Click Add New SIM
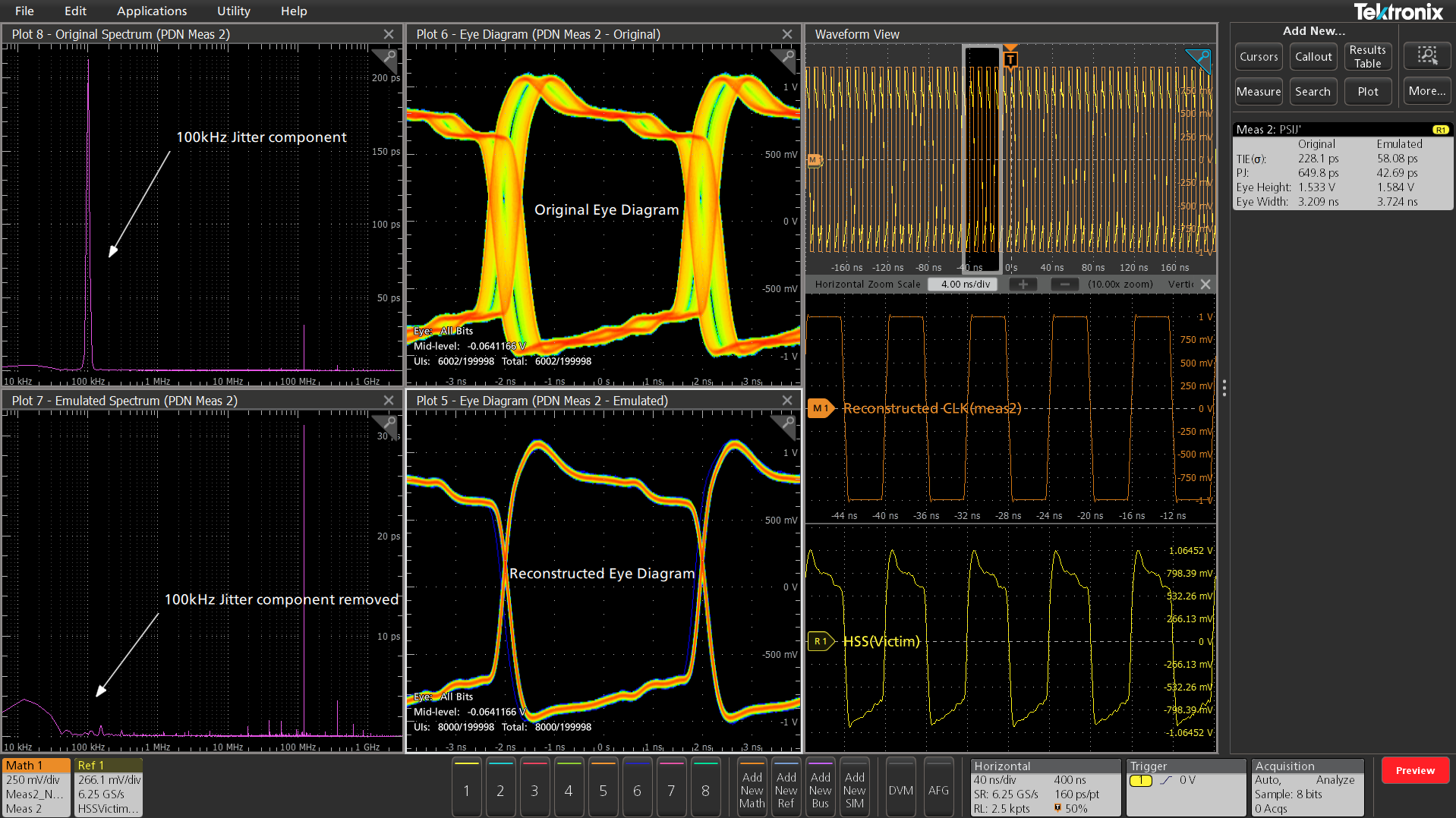 855,787
